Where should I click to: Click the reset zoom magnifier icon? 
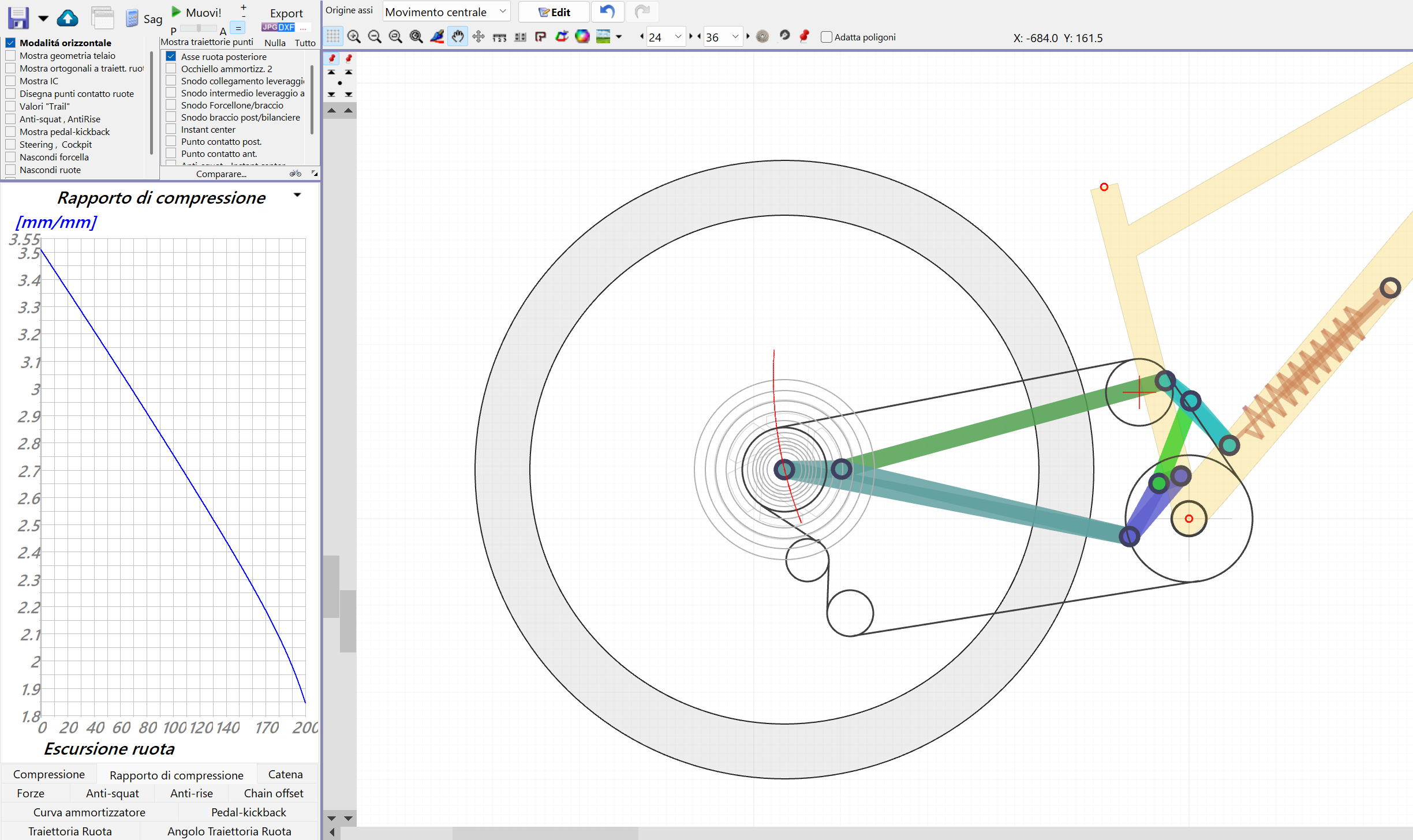(416, 37)
